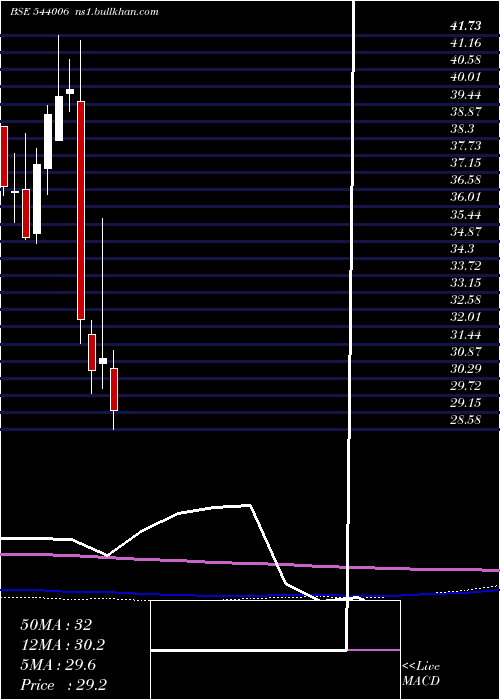The image size is (500, 700).
Task: Select the 31.44 price axis label
Action: [466, 335]
